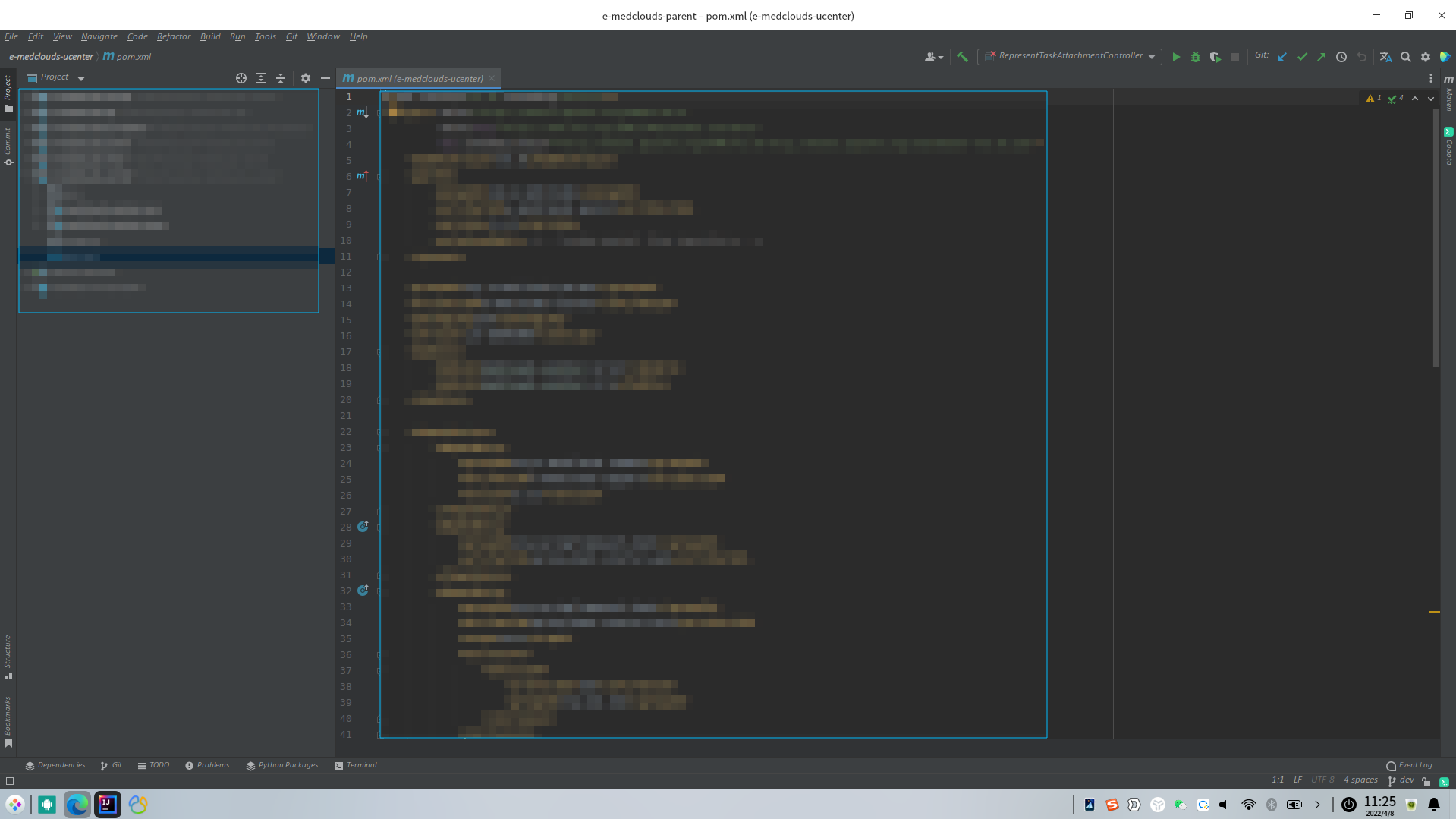The image size is (1456, 819).
Task: Show Git history clock icon
Action: (x=1341, y=57)
